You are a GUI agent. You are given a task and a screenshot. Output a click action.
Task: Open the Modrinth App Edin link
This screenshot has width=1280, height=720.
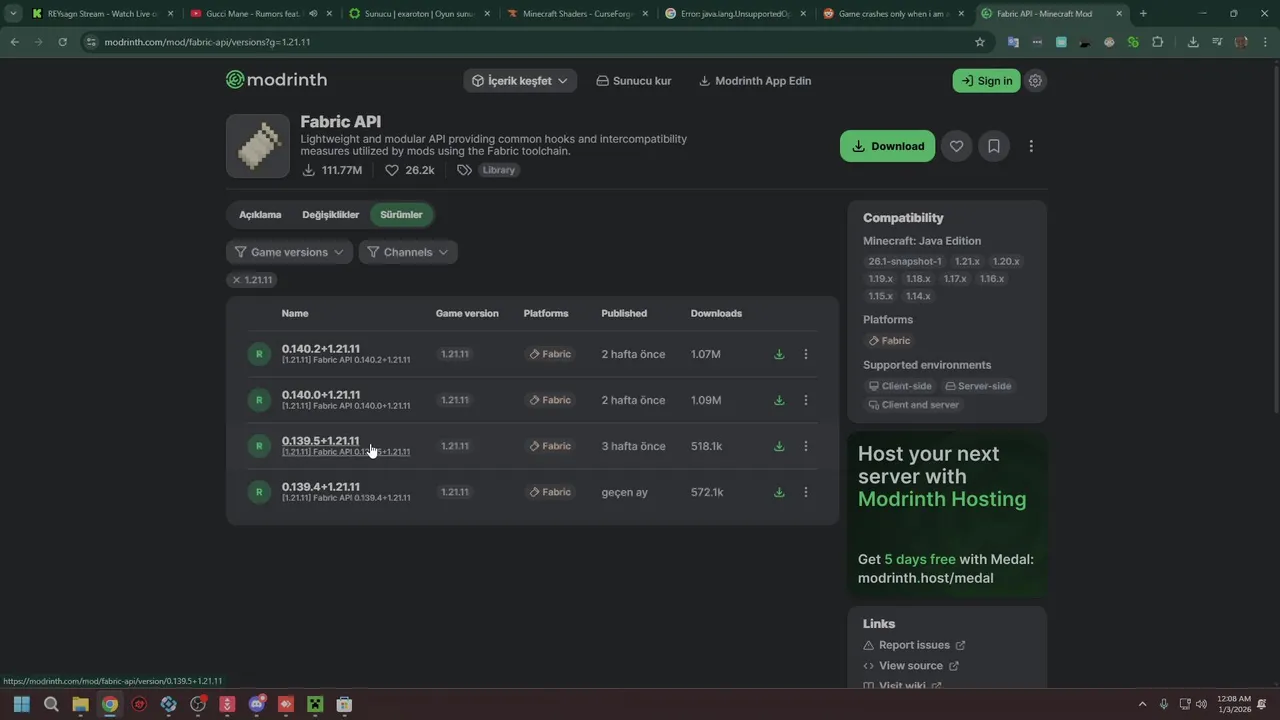click(x=755, y=81)
